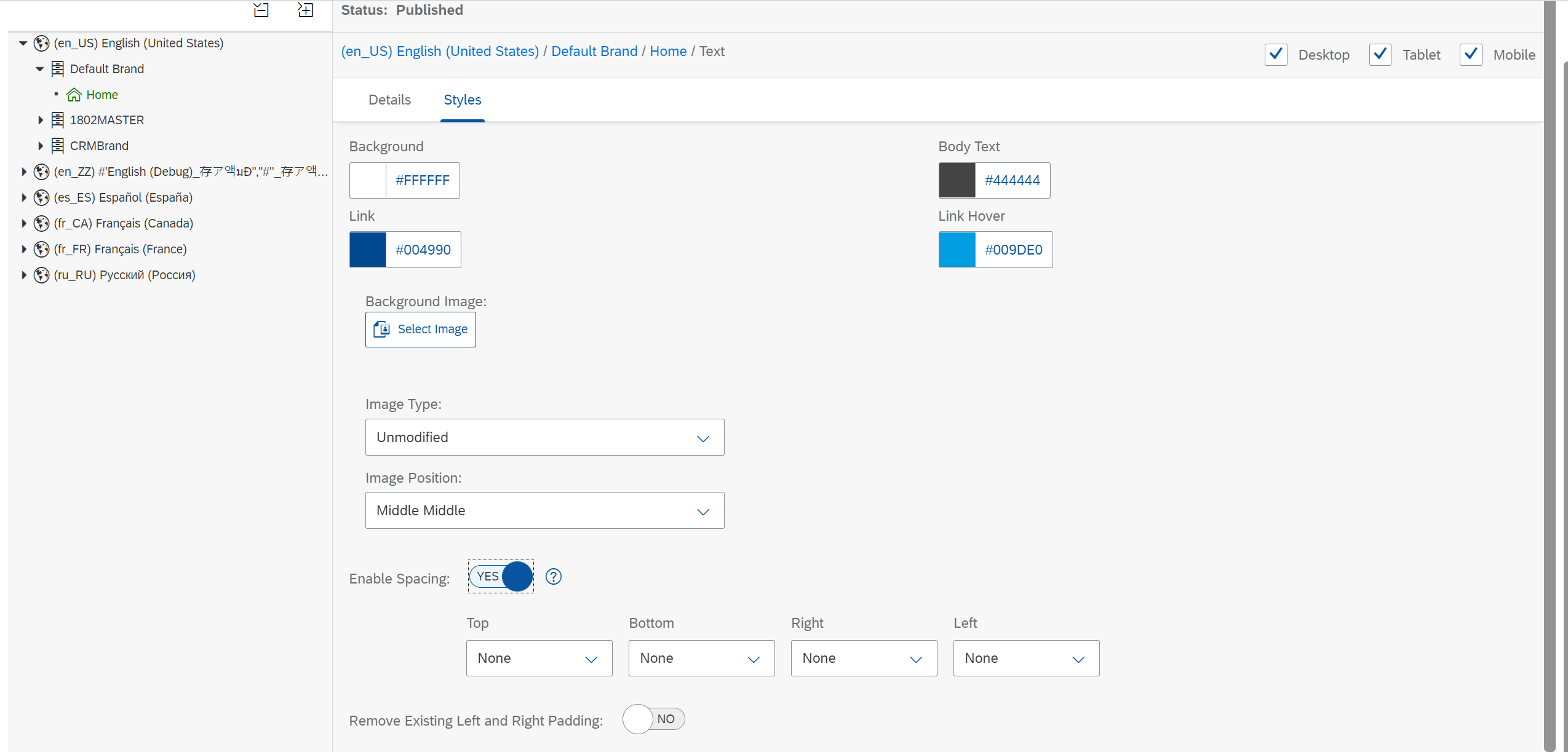This screenshot has width=1568, height=752.
Task: Select the Styles tab
Action: (x=463, y=100)
